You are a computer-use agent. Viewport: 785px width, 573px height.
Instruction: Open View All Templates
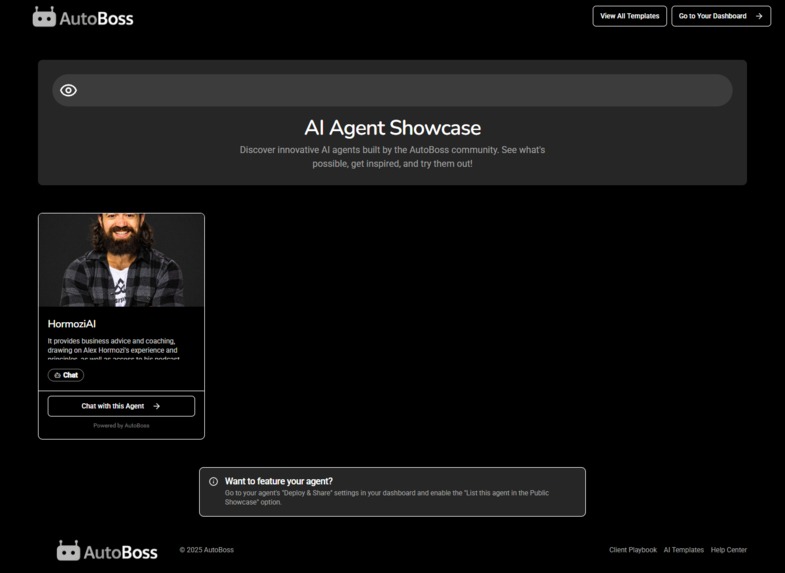tap(629, 16)
